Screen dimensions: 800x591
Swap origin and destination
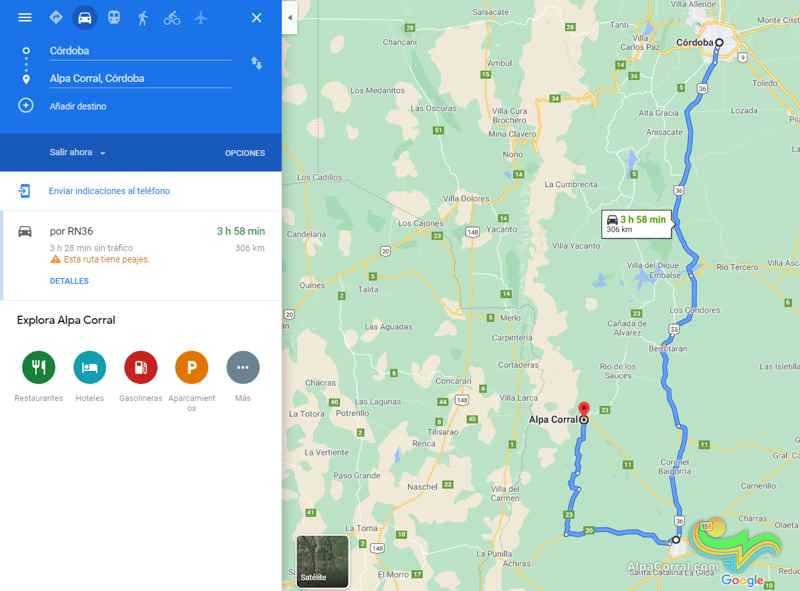257,63
